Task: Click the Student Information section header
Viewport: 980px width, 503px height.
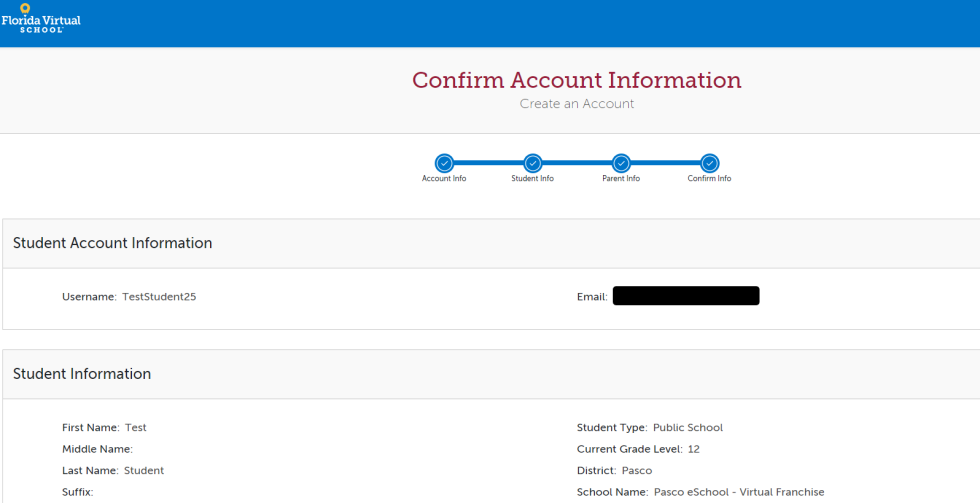Action: [82, 374]
